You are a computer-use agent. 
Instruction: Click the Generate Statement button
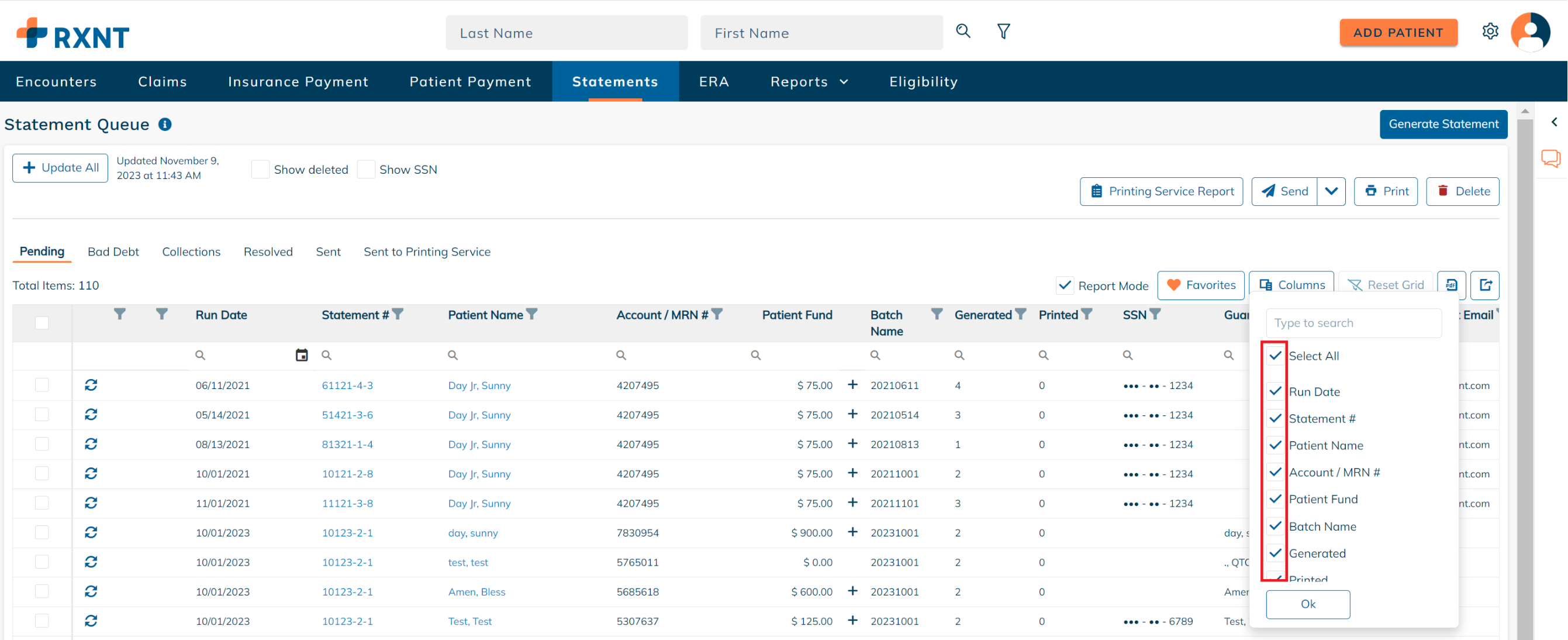coord(1443,124)
